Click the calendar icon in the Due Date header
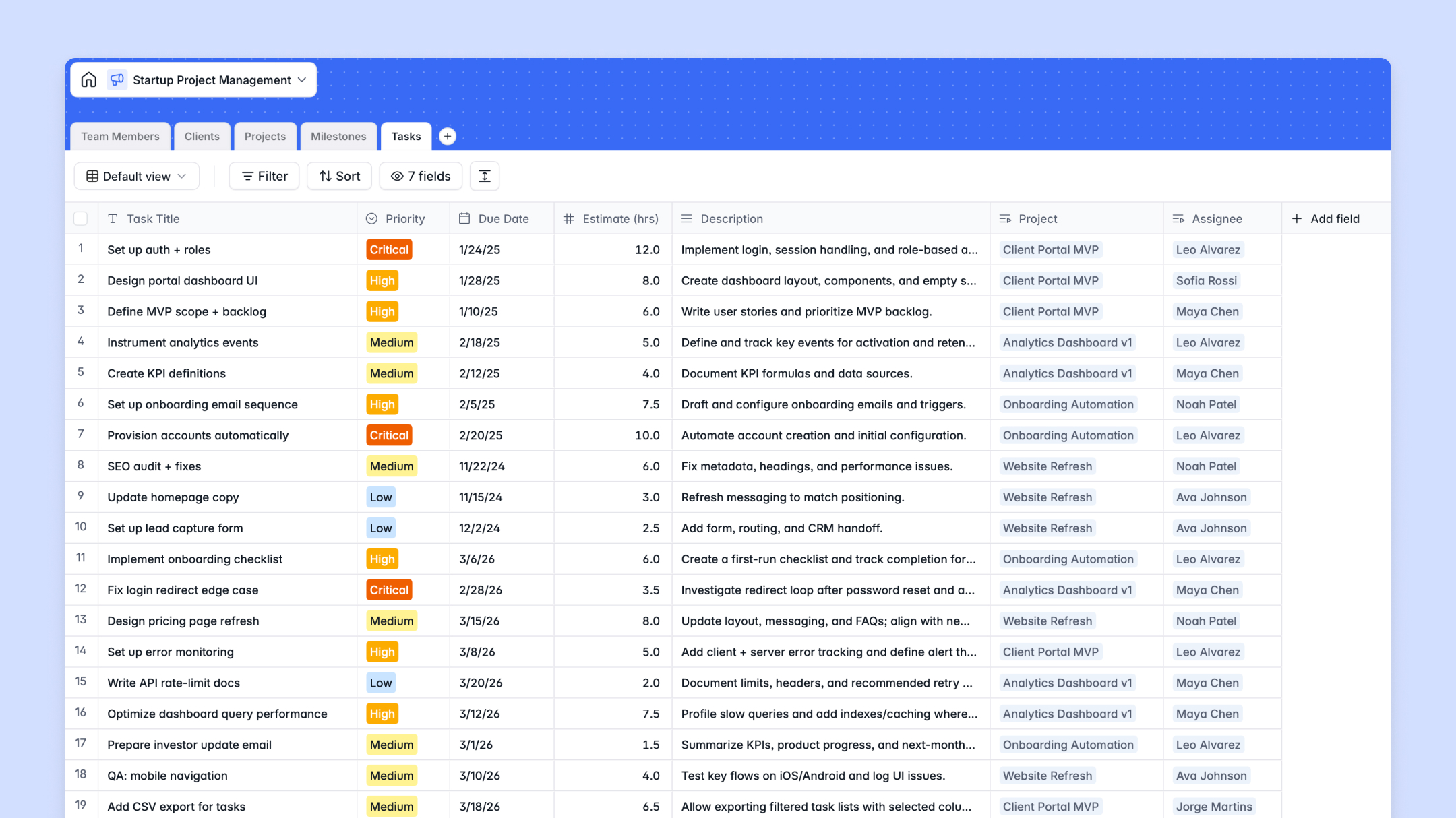 [x=464, y=218]
